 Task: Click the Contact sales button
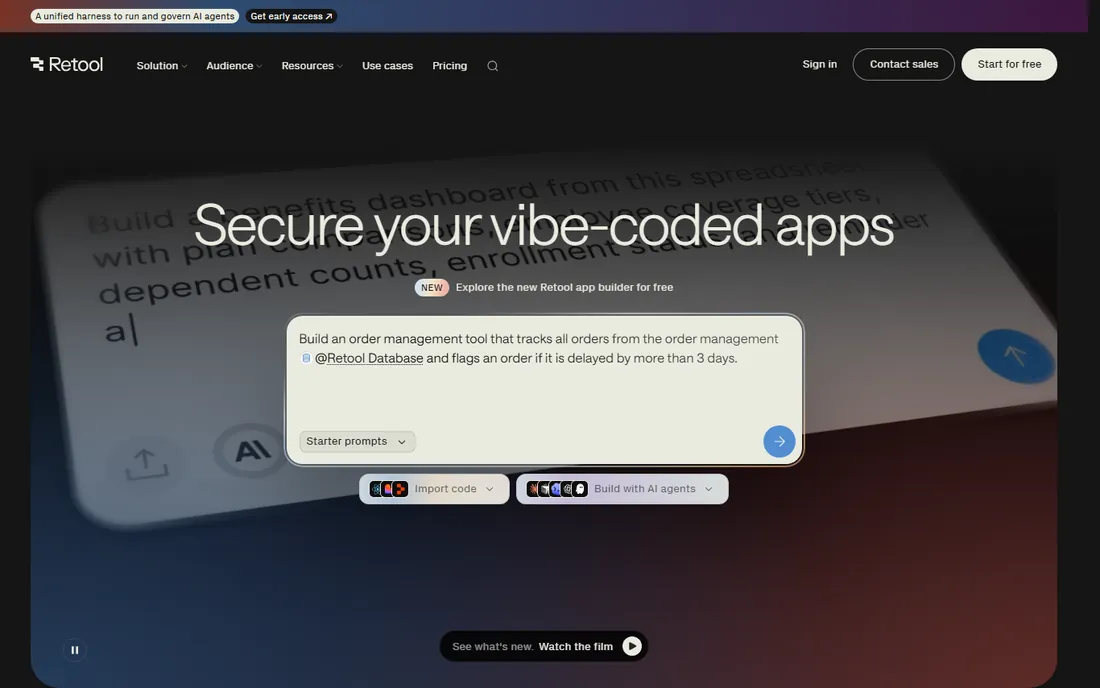click(904, 64)
